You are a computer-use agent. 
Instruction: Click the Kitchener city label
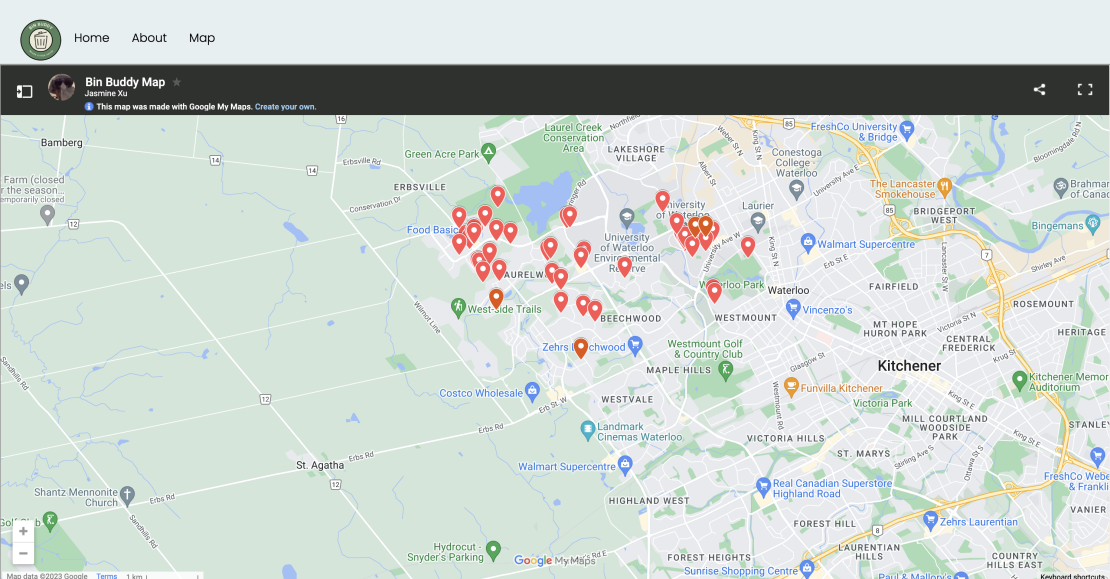pyautogui.click(x=909, y=366)
